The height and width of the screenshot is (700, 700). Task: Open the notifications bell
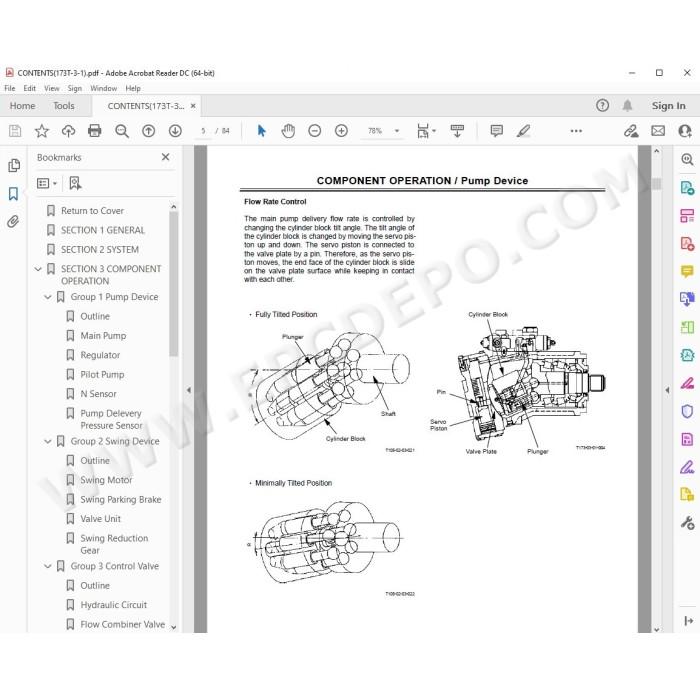627,106
